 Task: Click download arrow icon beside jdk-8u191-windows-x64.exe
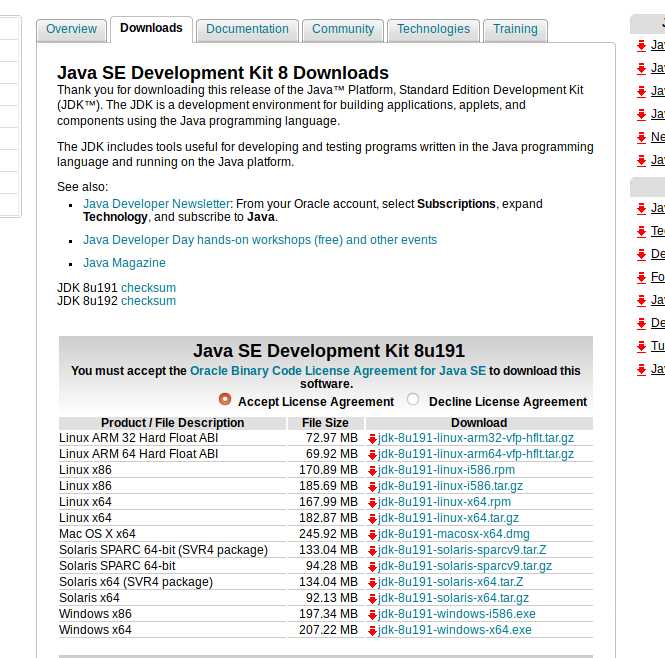click(x=372, y=630)
